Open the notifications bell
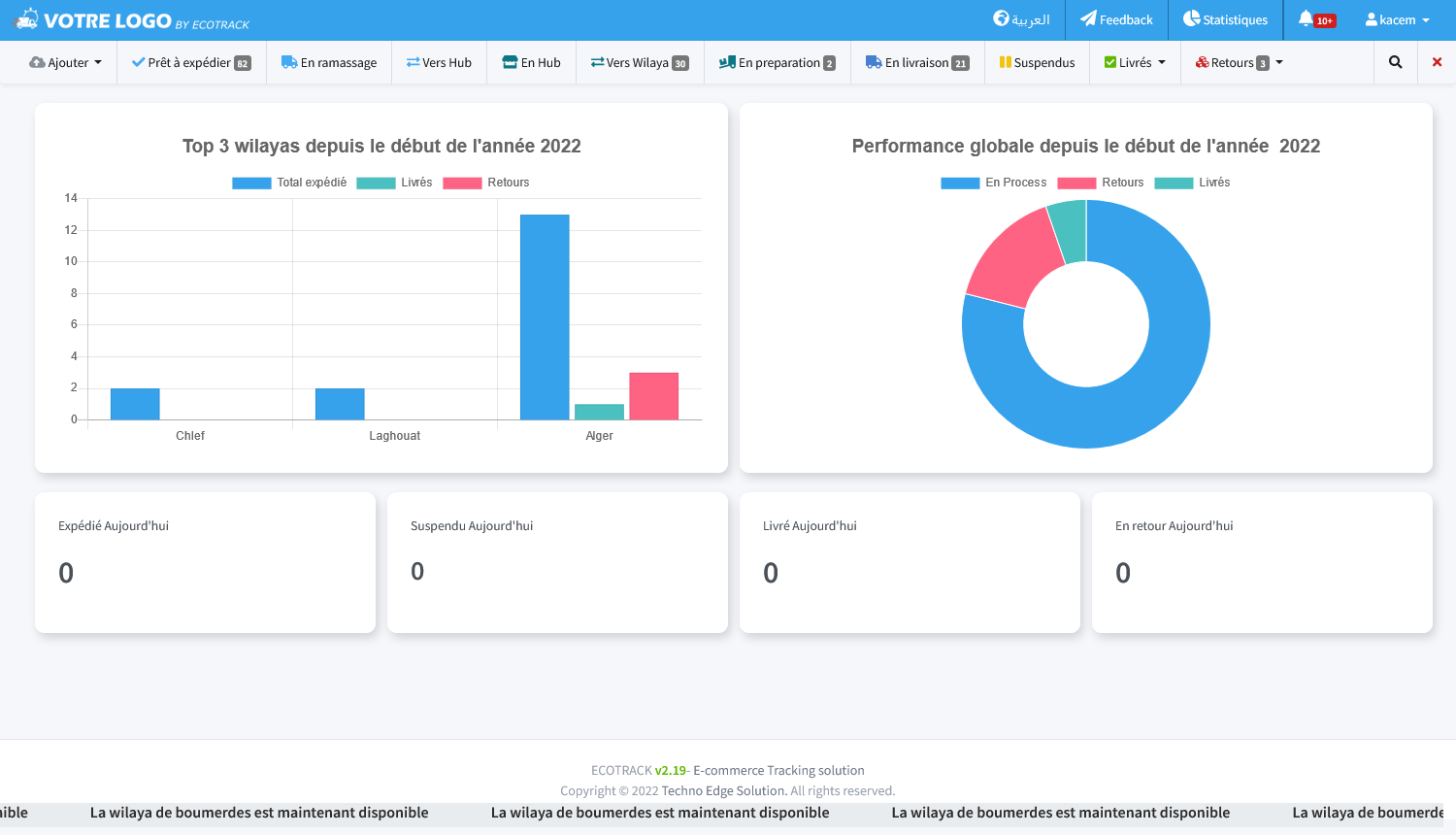The image size is (1456, 835). coord(1306,18)
